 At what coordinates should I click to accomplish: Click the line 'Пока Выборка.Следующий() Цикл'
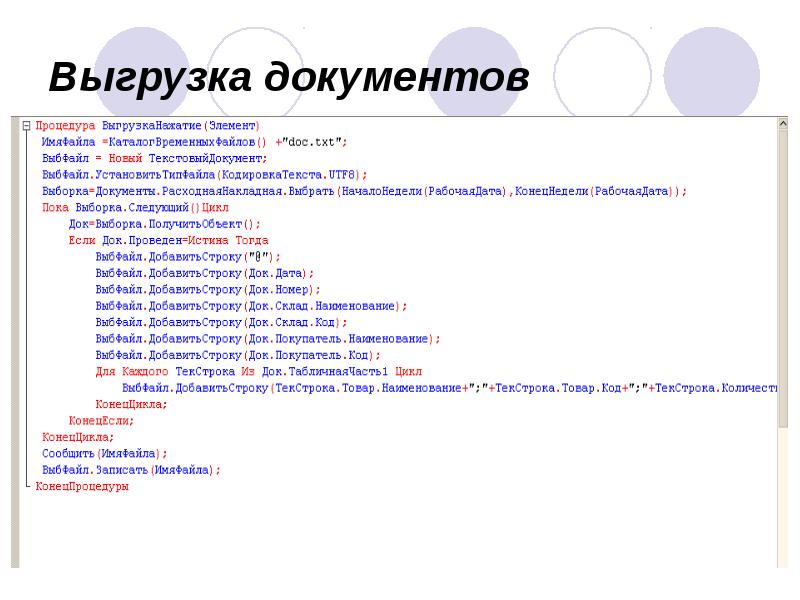point(135,207)
